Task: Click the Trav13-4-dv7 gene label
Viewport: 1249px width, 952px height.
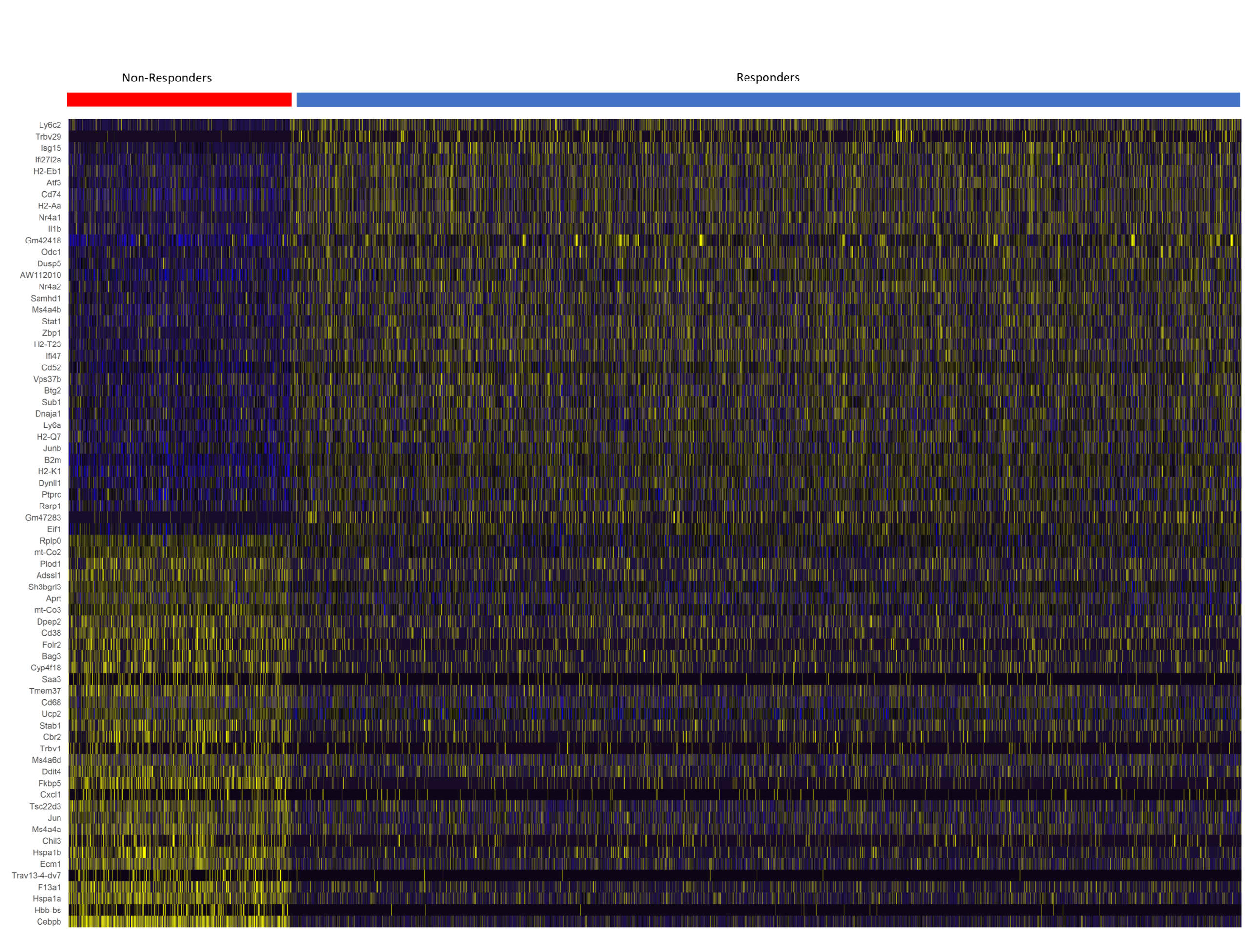Action: (36, 876)
